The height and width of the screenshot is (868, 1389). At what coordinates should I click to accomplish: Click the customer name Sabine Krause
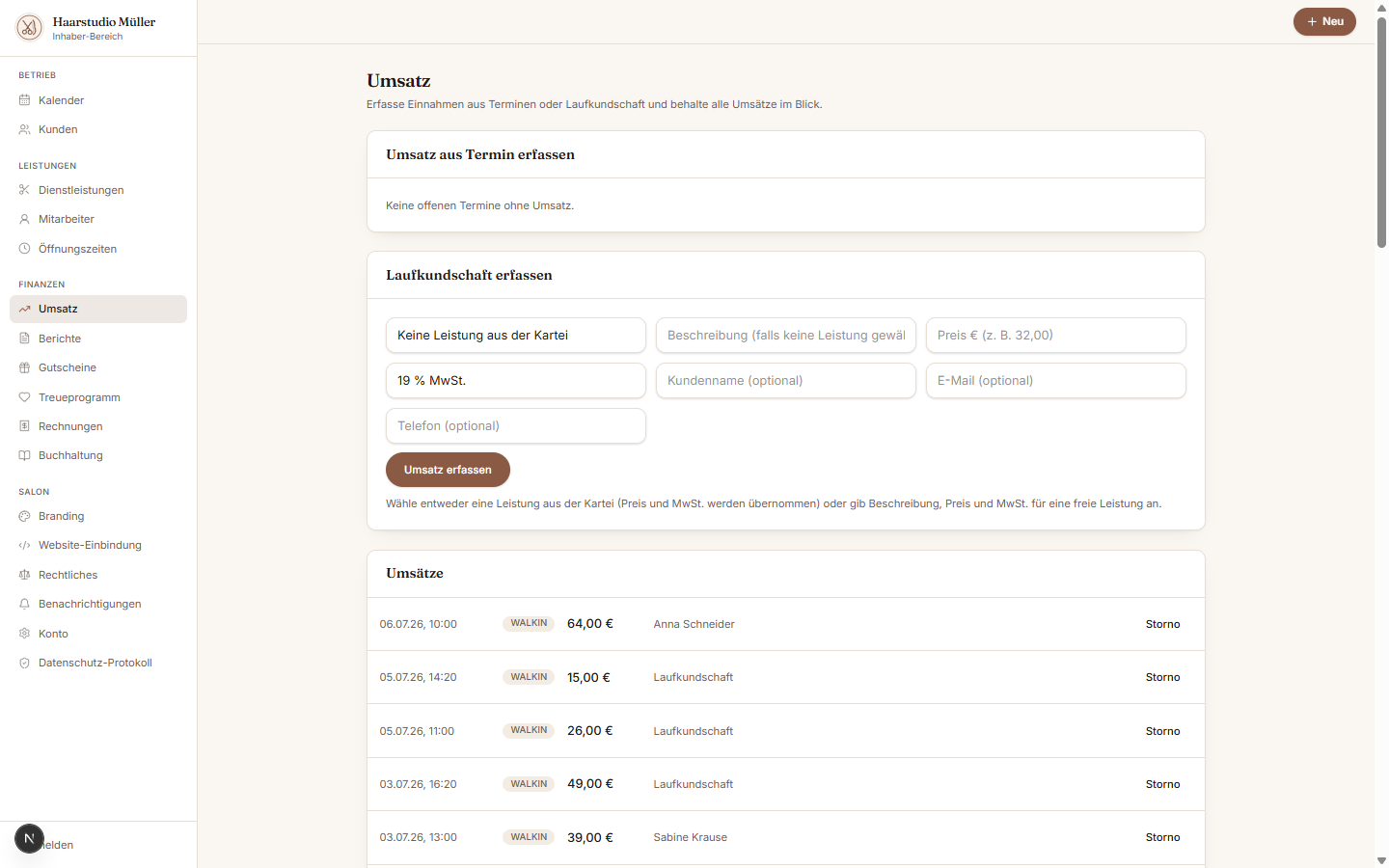[x=690, y=837]
